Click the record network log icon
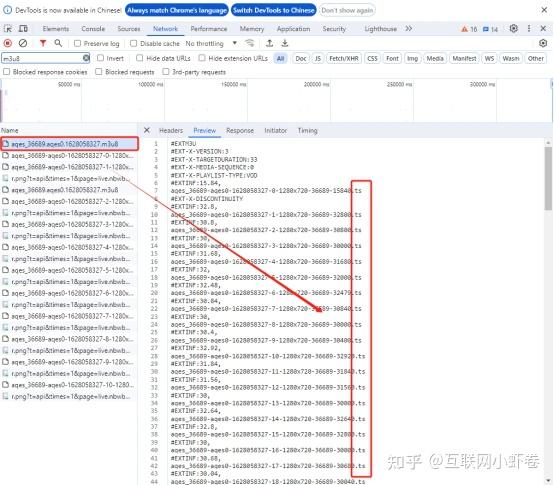Image resolution: width=554 pixels, height=485 pixels. (x=7, y=43)
